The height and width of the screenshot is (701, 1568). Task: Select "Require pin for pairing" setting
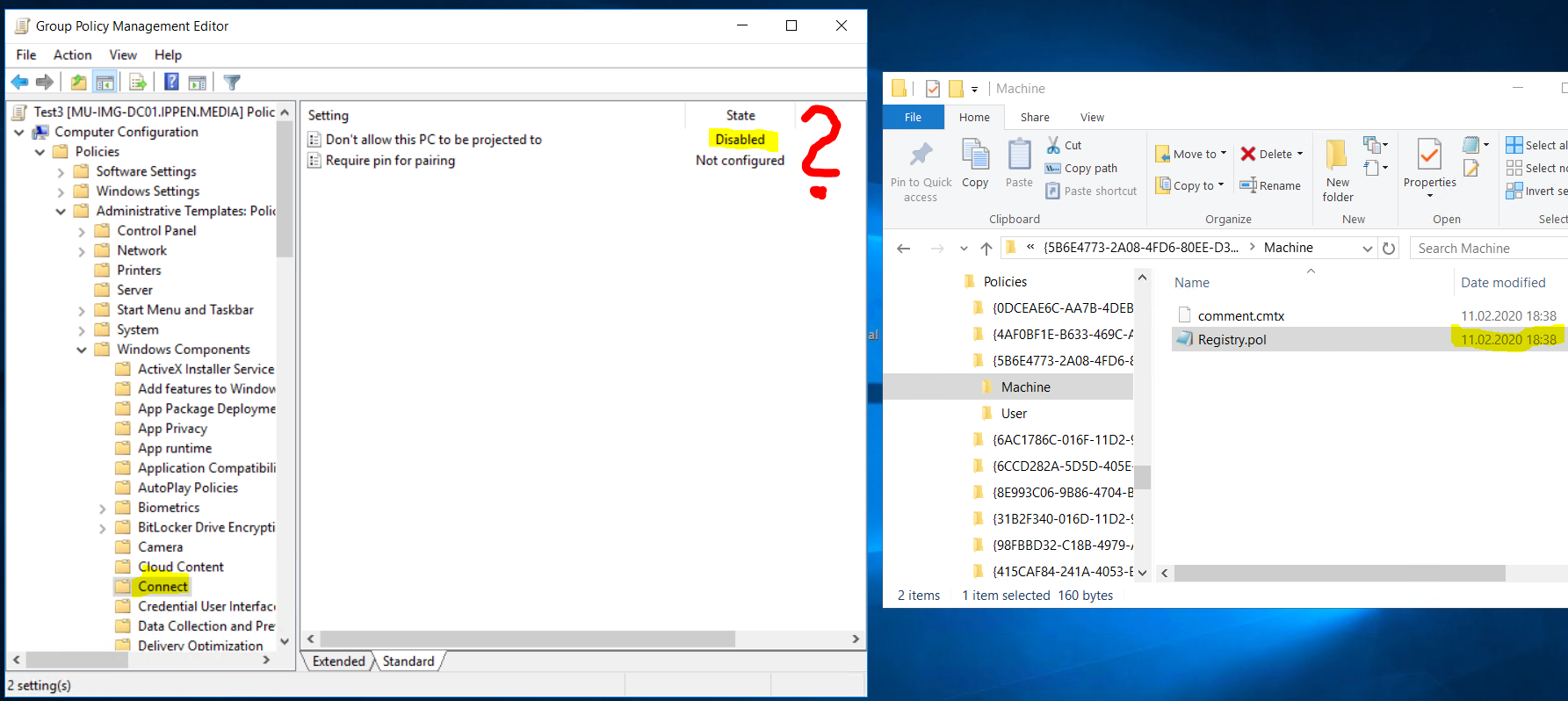coord(390,161)
